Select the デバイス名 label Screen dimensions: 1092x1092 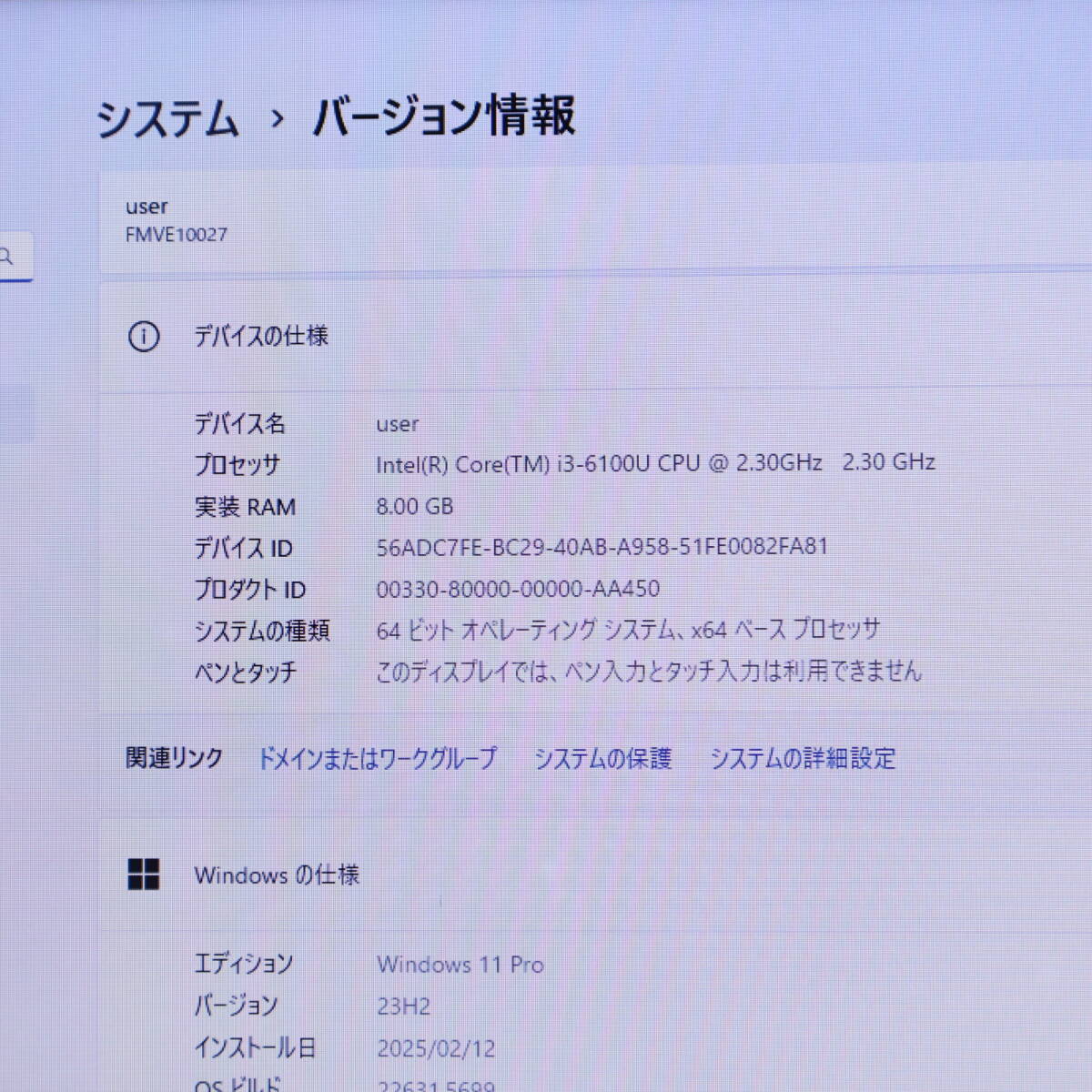coord(239,423)
